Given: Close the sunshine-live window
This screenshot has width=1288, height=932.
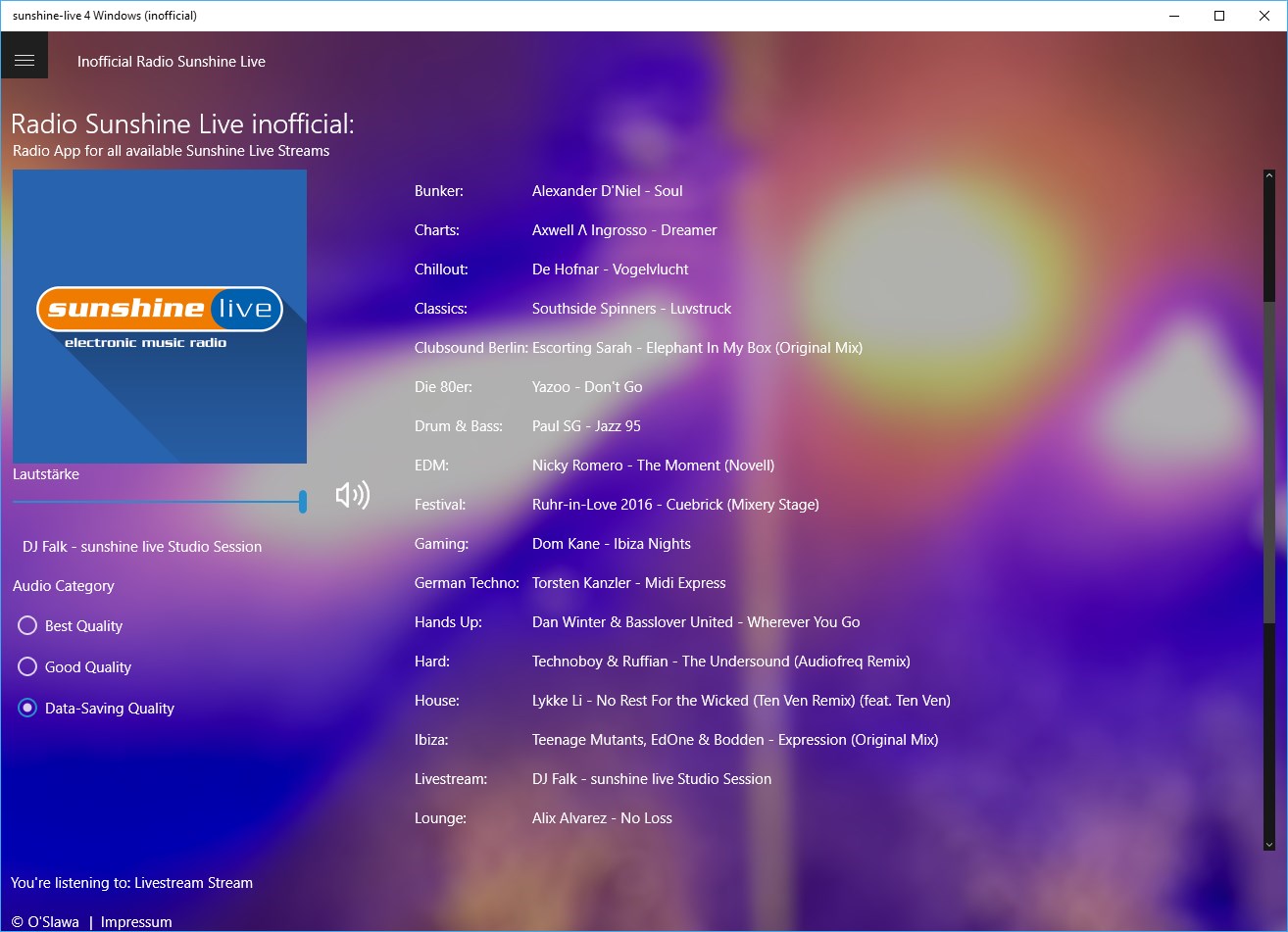Looking at the screenshot, I should [x=1264, y=16].
